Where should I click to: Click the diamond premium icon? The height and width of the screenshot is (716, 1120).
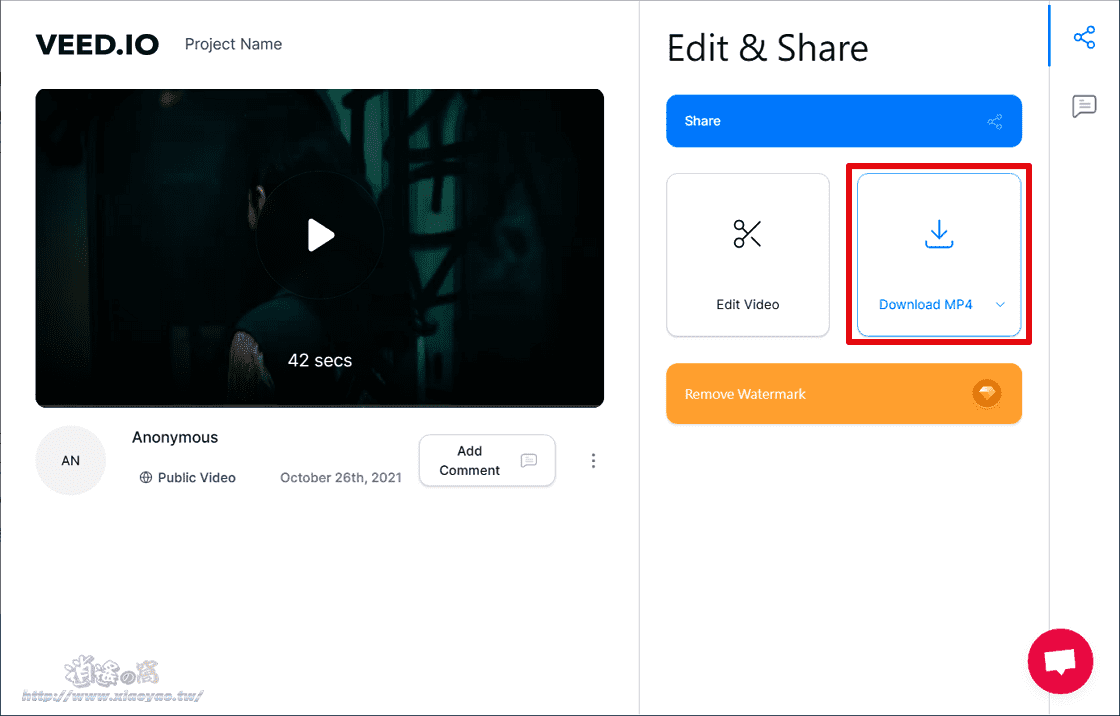[x=987, y=394]
